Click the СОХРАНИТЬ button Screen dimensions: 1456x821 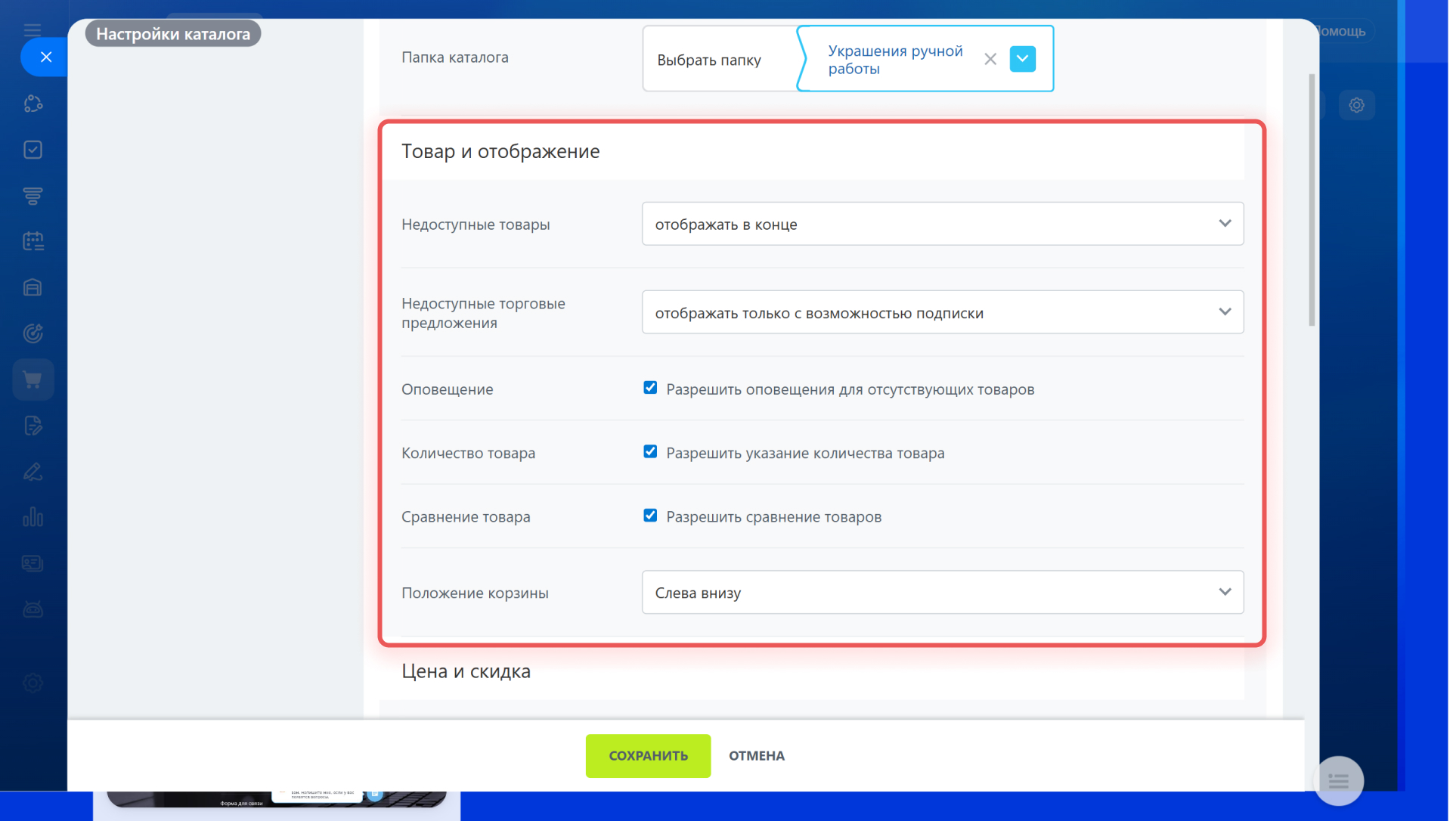[648, 756]
